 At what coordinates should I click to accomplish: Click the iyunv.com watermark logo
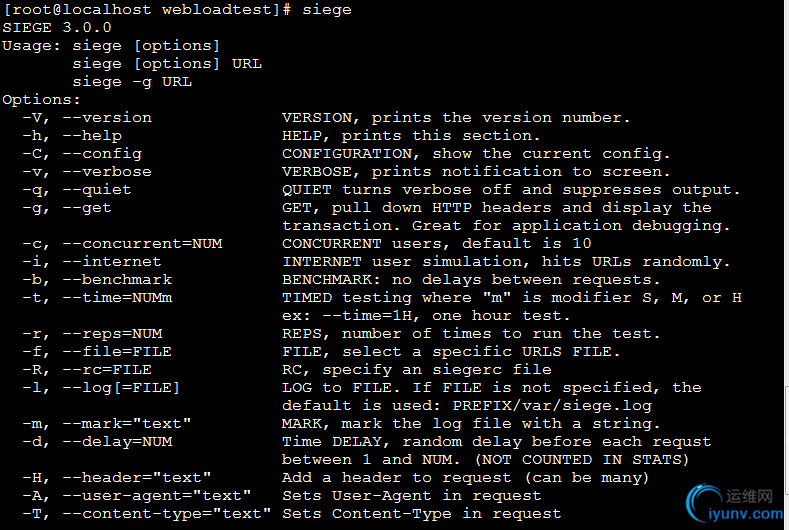(x=736, y=504)
